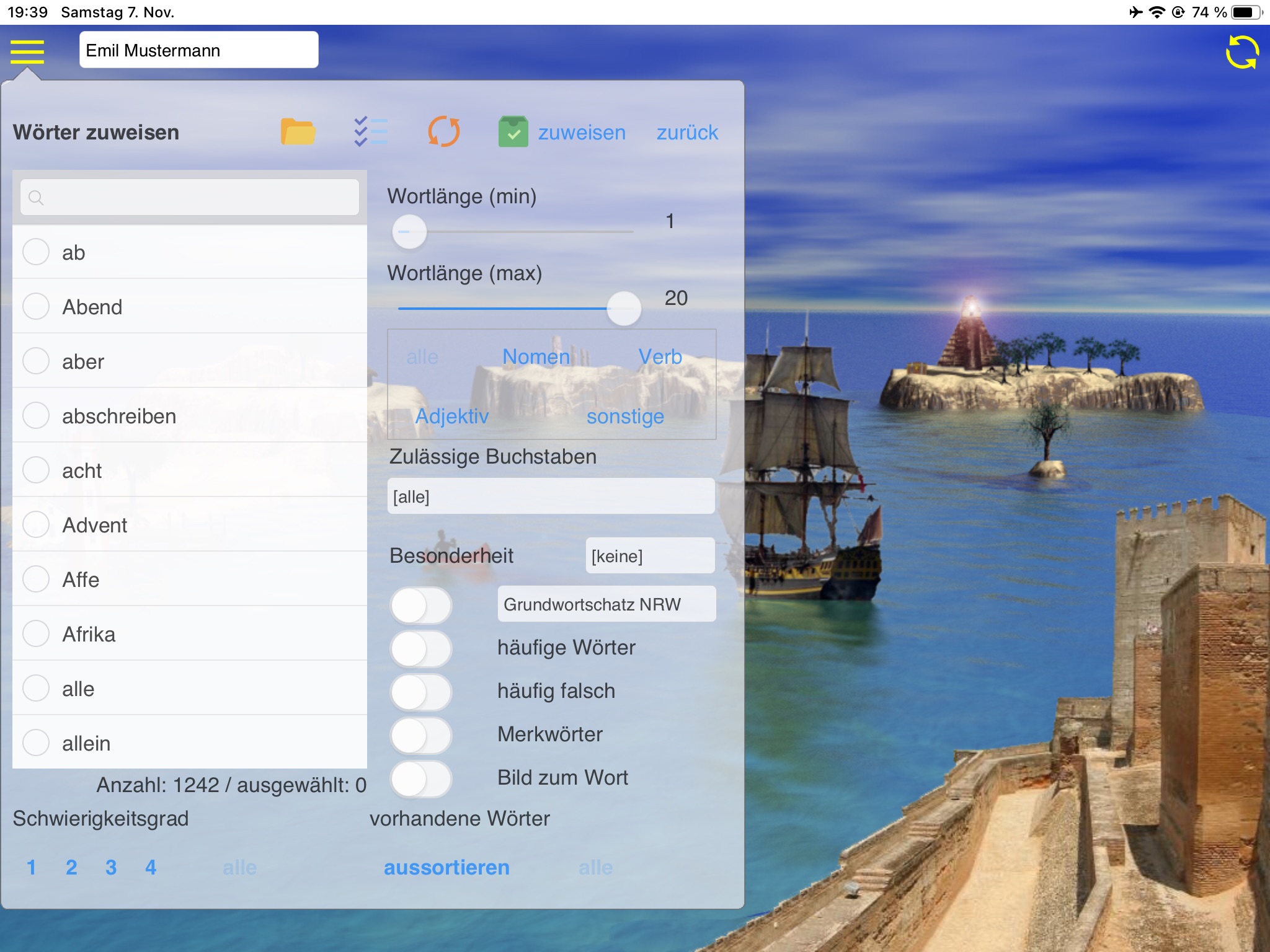
Task: Tap the battery status indicator
Action: pos(1245,12)
